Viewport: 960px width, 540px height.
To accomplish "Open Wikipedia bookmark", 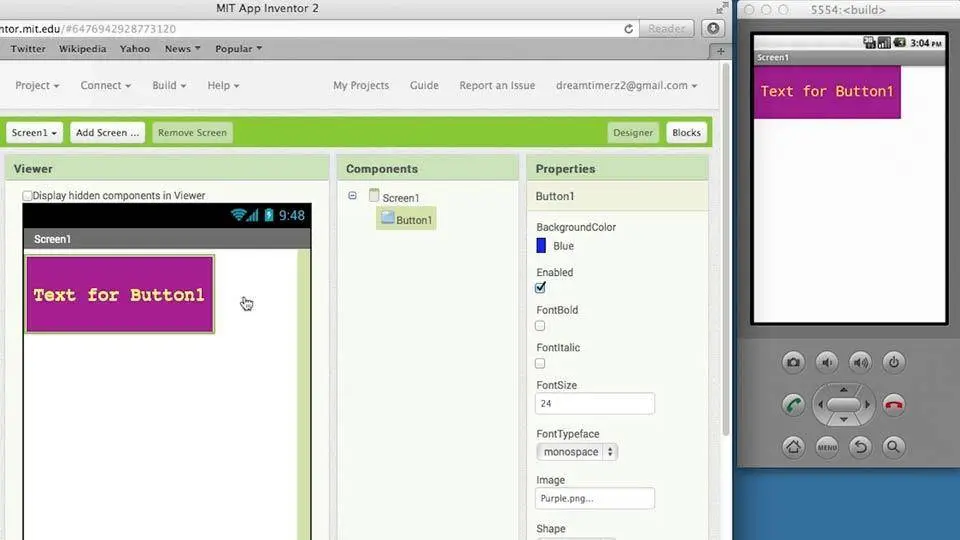I will (x=83, y=48).
